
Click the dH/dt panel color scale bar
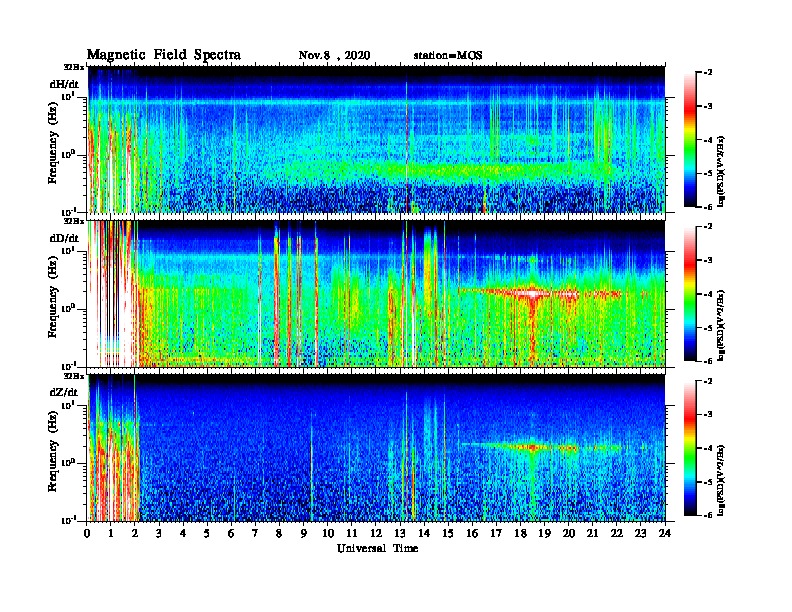coord(690,140)
